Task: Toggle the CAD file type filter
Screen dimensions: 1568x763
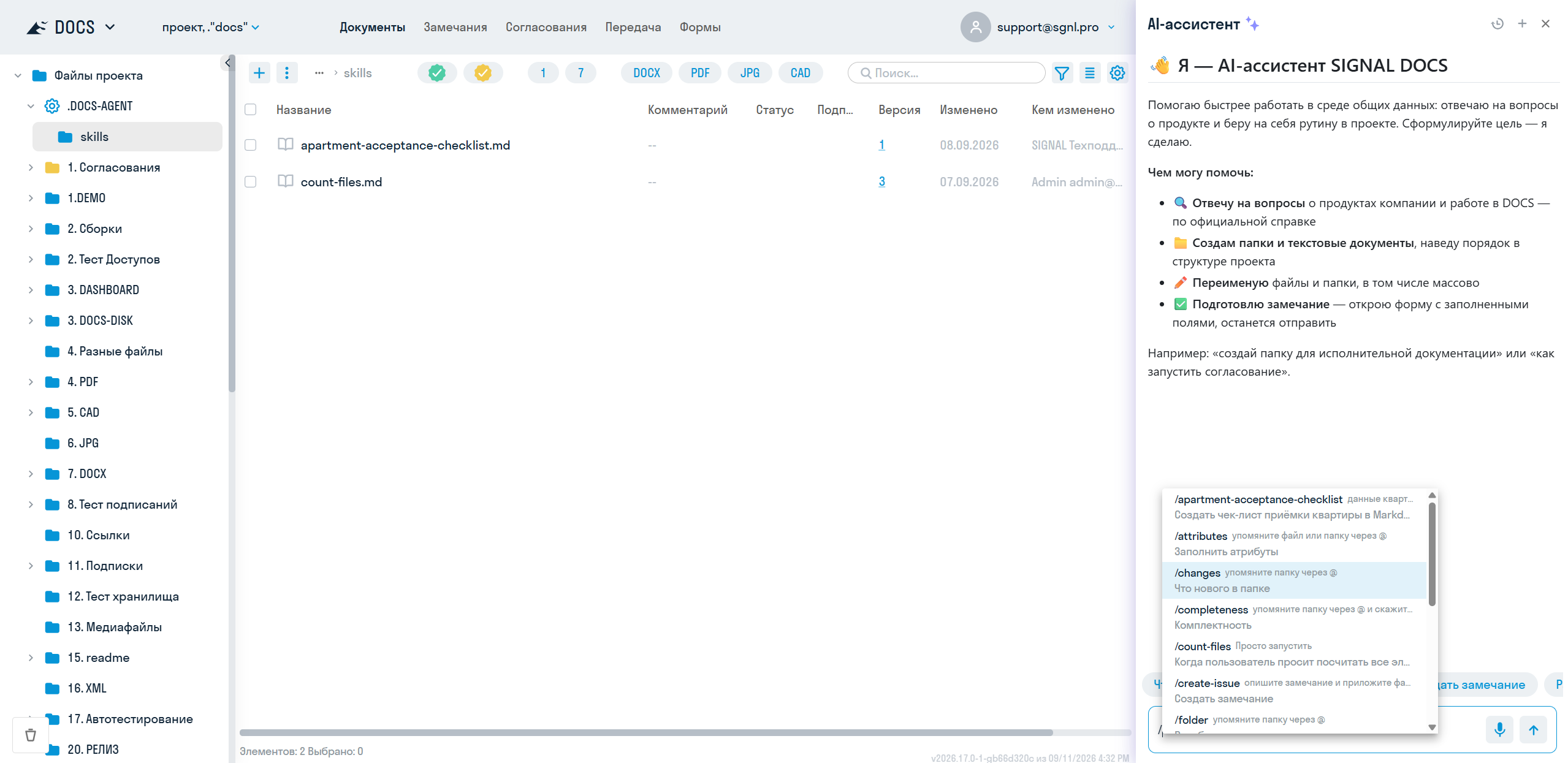Action: [800, 73]
